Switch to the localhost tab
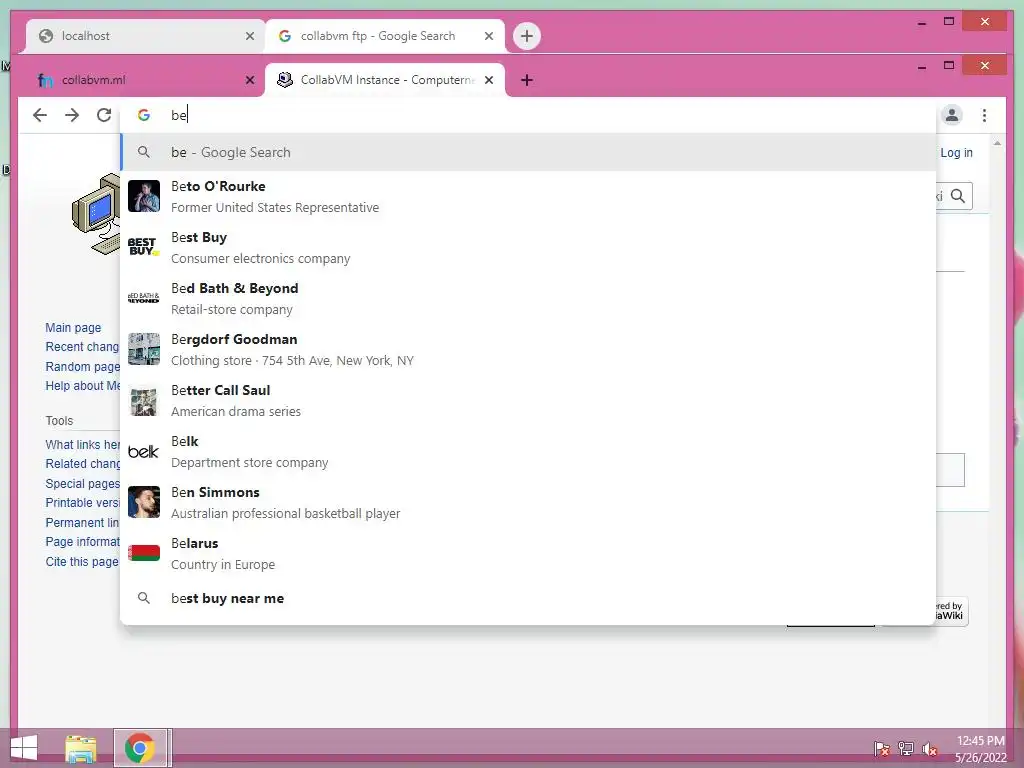 click(145, 36)
